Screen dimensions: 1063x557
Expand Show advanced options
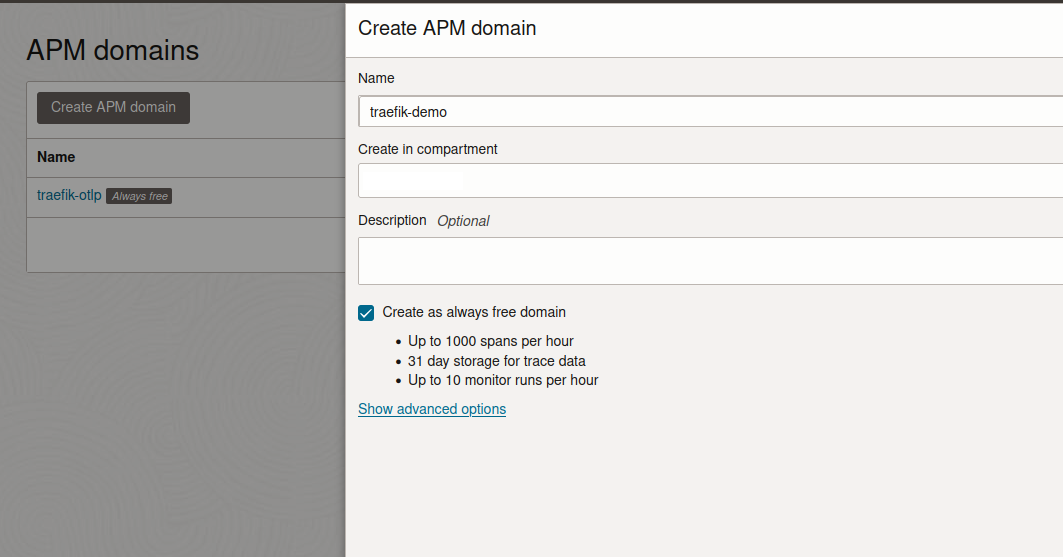(x=432, y=409)
